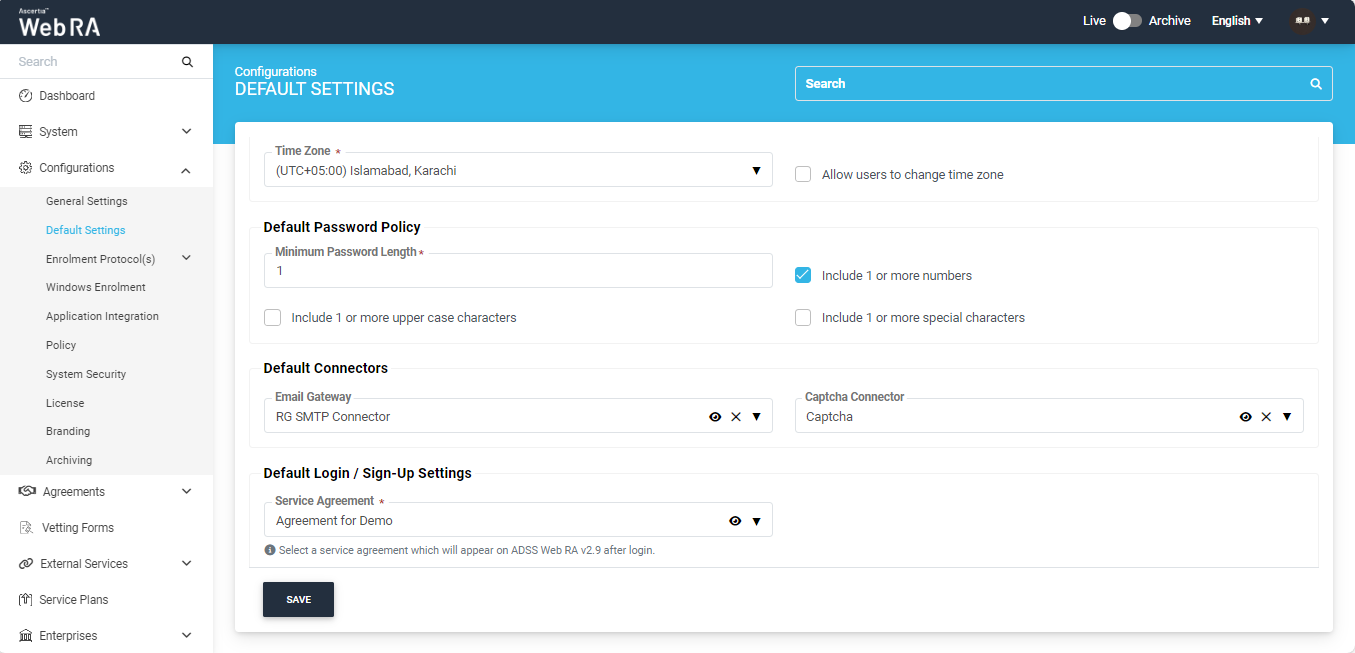Click the user avatar icon in header
The image size is (1355, 653).
1302,21
